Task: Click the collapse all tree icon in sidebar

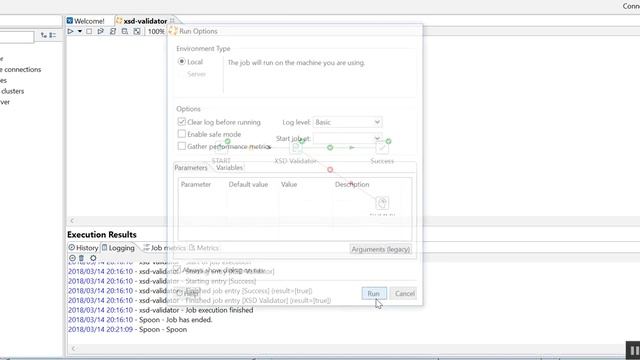Action: (53, 36)
